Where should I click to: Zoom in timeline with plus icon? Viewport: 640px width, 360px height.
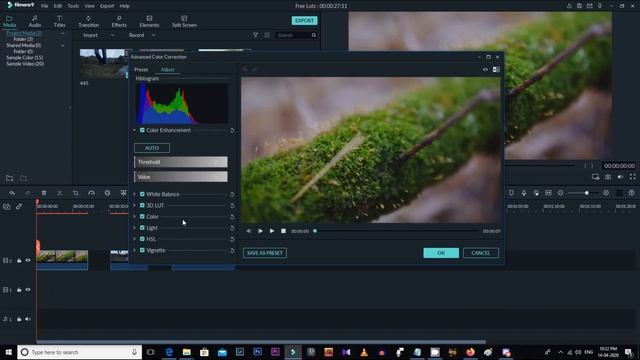click(606, 193)
